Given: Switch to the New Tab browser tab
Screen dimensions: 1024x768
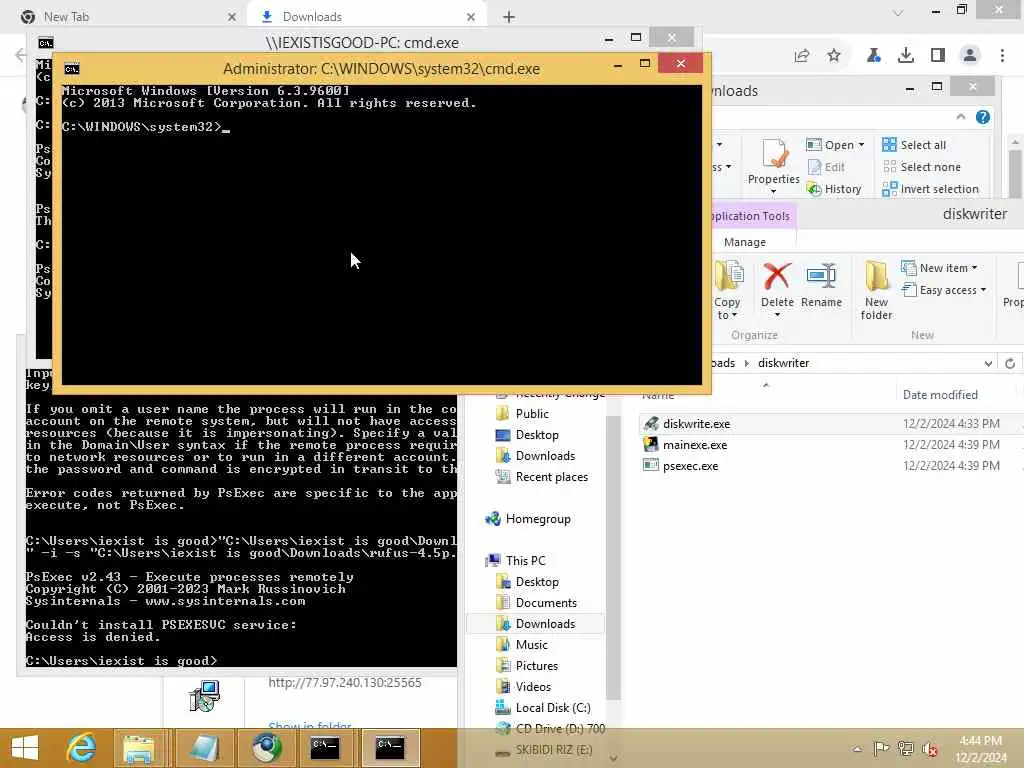Looking at the screenshot, I should click(x=127, y=17).
